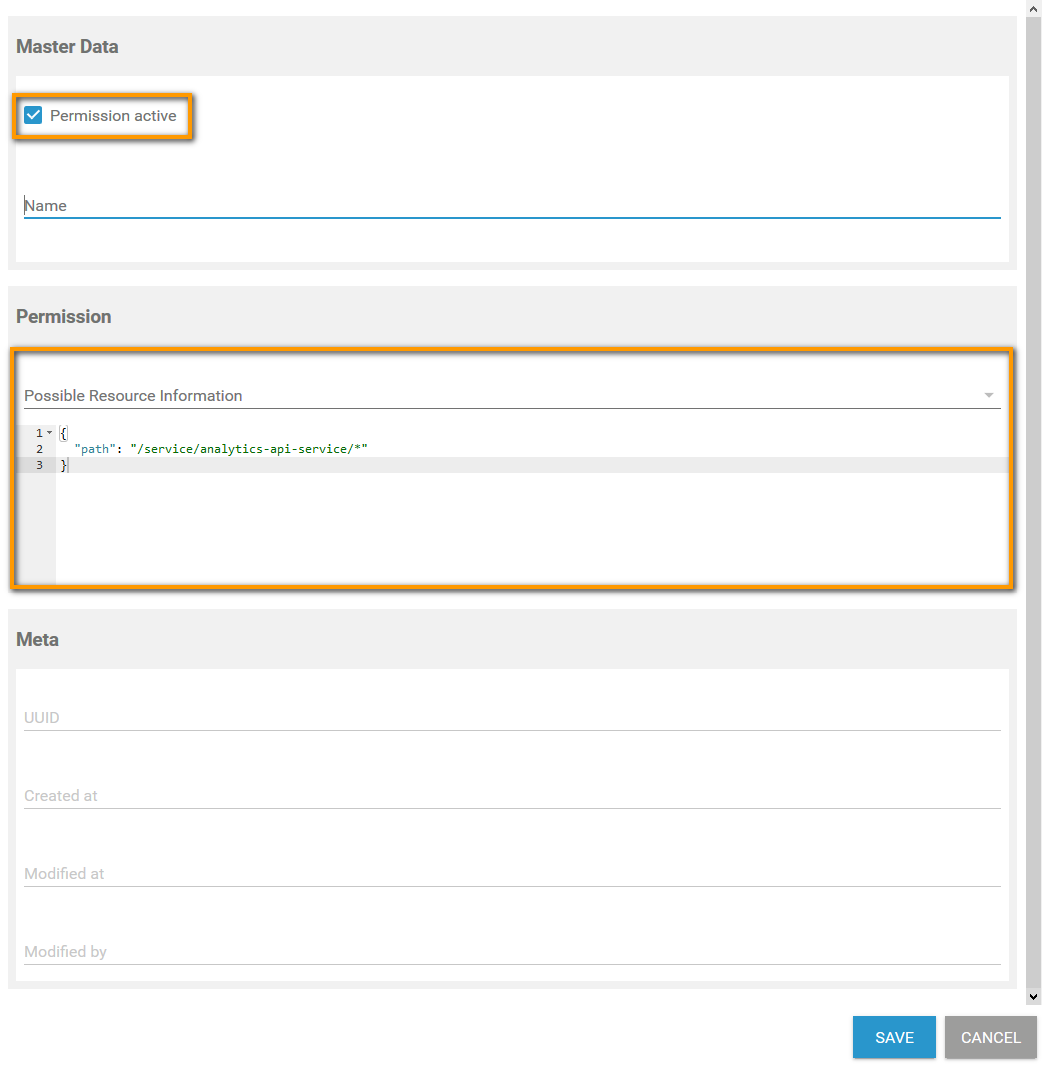Click line number 3 in editor gutter
Screen dimensions: 1048x1069
click(x=38, y=465)
